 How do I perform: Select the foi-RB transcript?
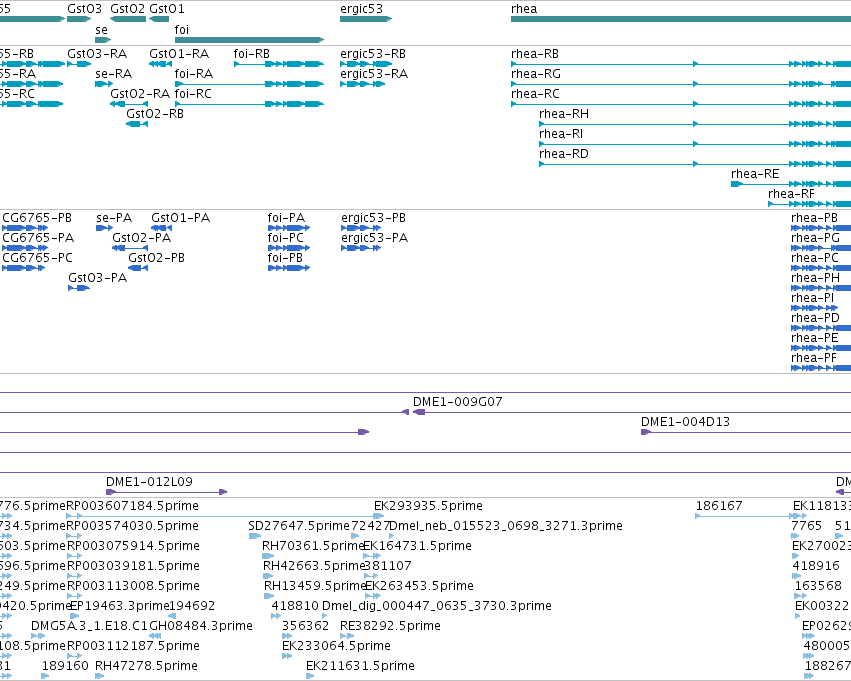279,64
